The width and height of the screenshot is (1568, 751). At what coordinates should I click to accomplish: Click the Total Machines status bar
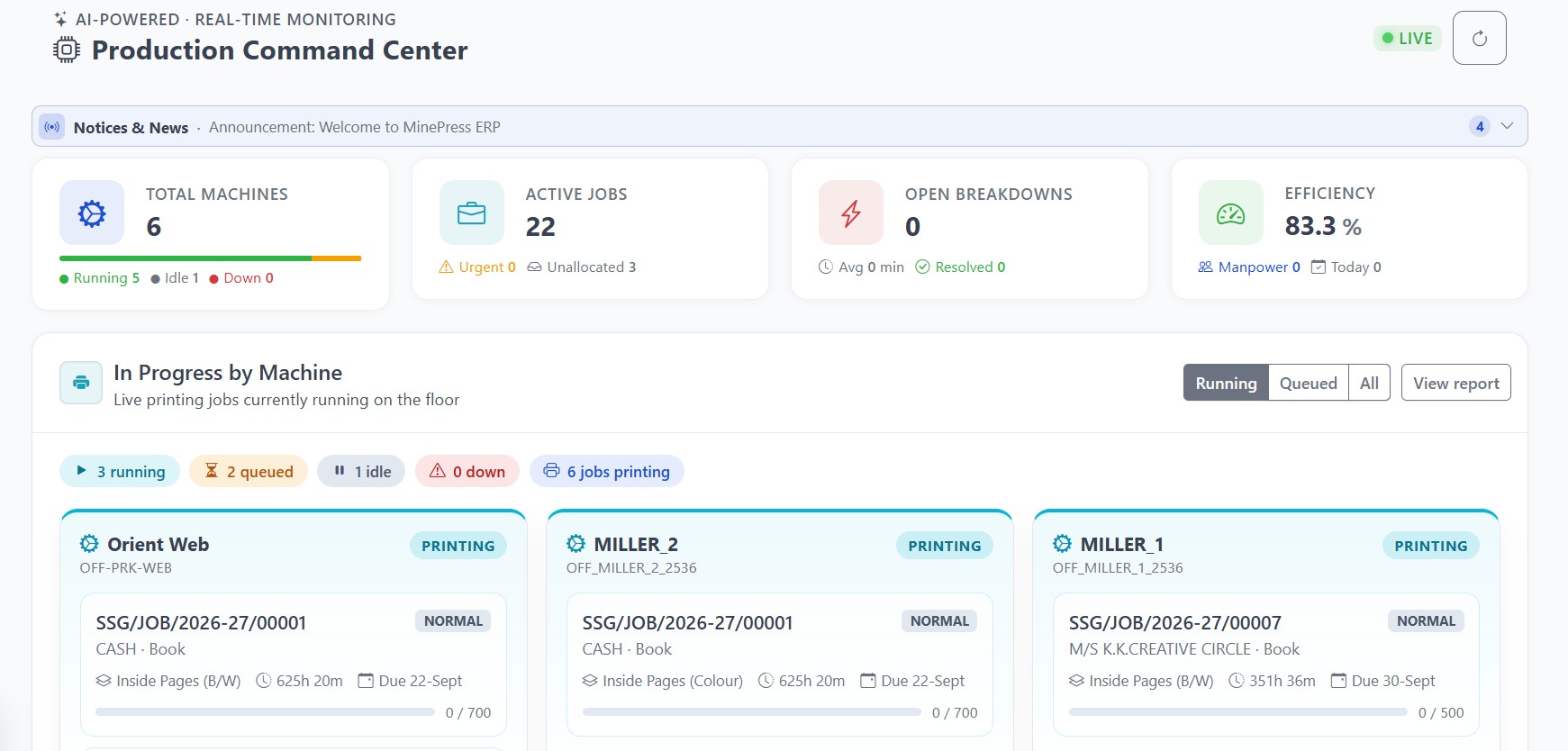tap(210, 258)
